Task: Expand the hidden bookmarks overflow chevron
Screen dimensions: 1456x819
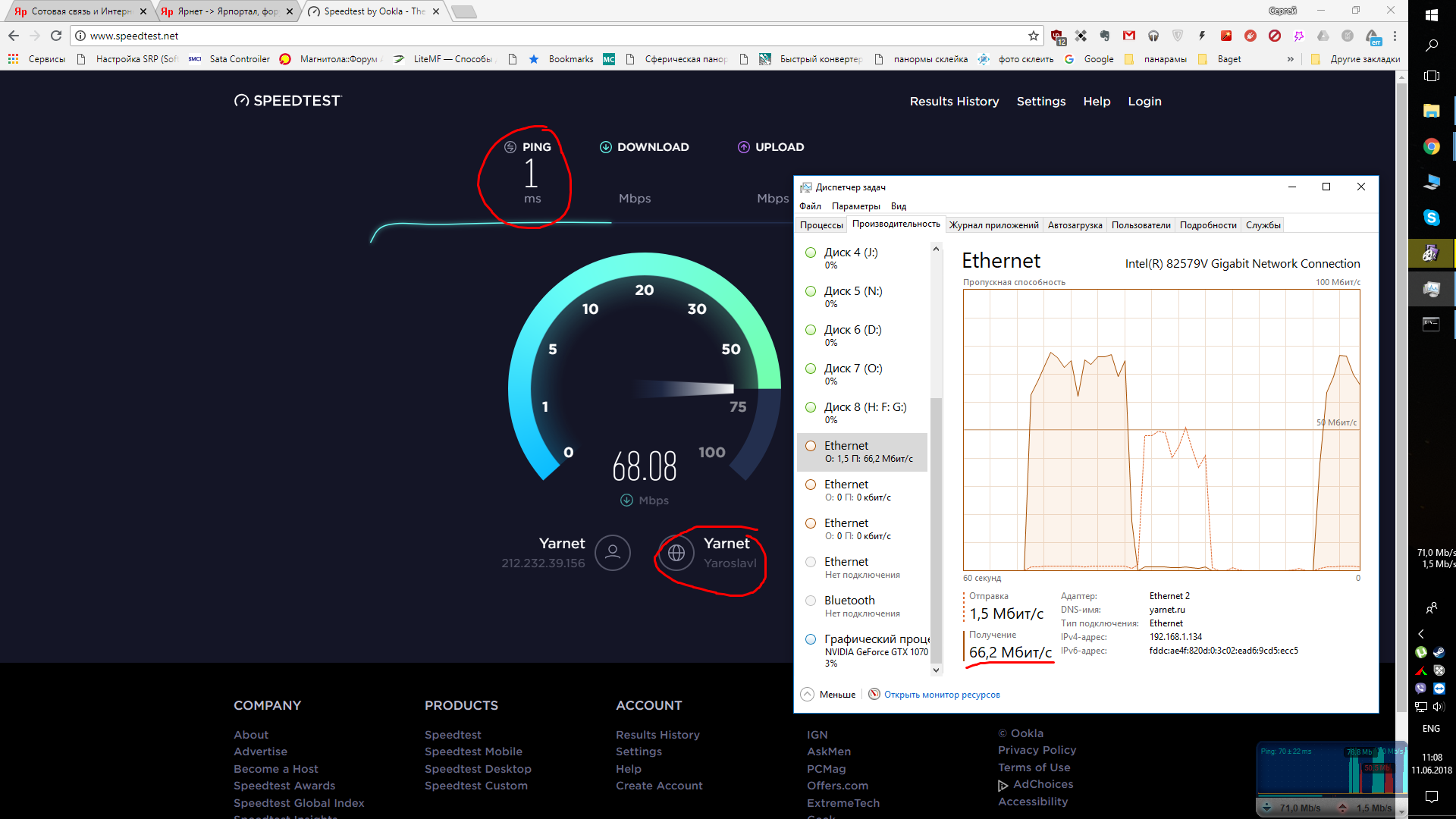Action: click(x=1290, y=59)
